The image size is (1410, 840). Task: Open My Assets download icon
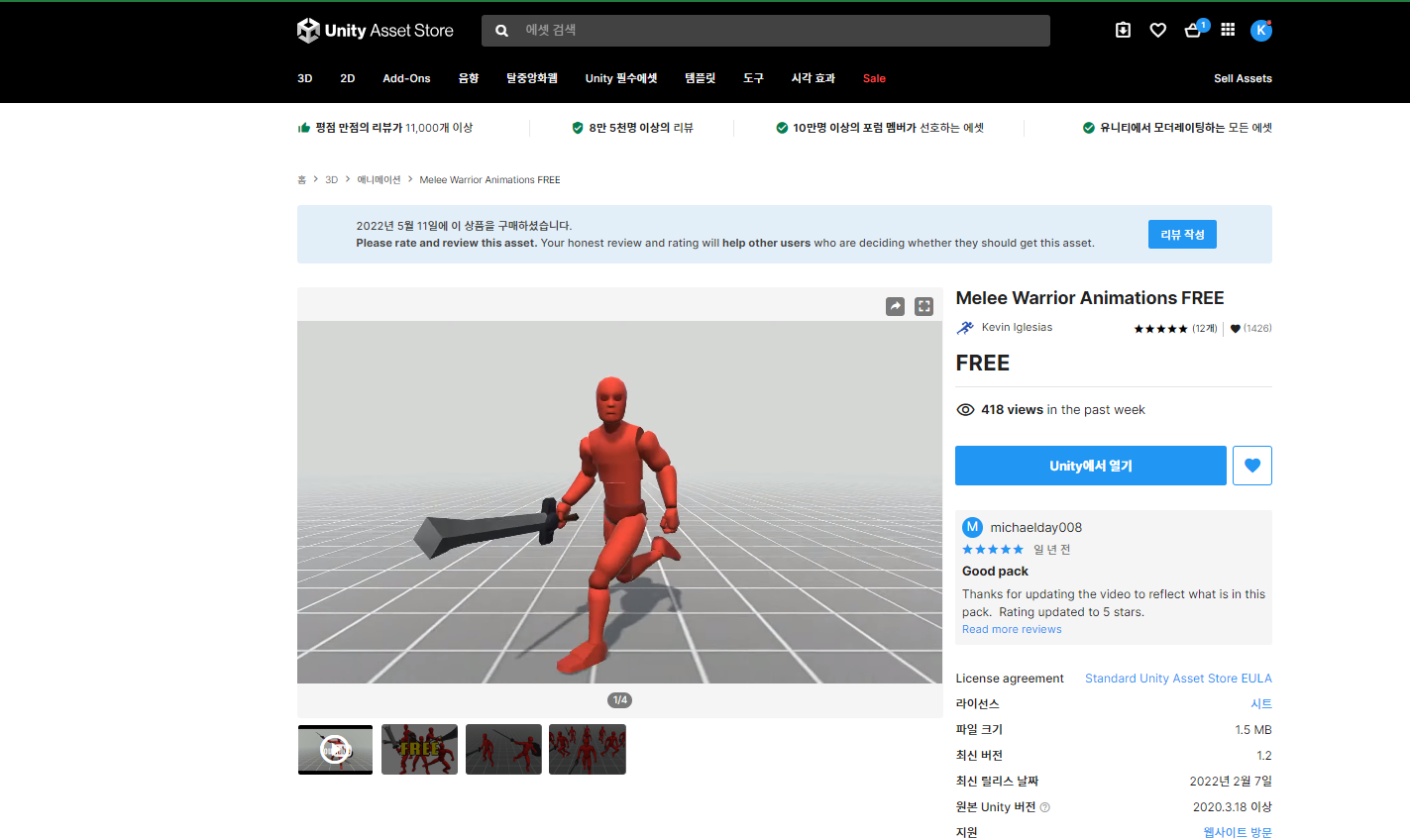point(1123,30)
